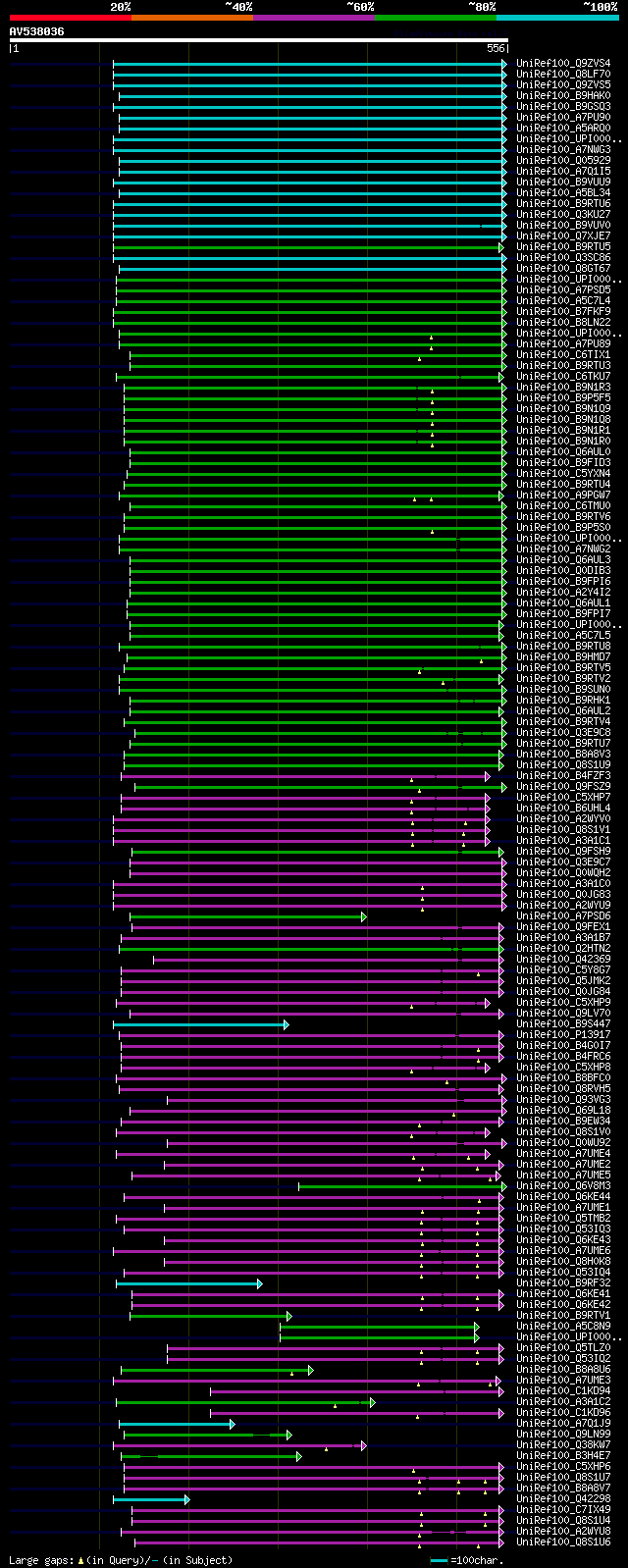The image size is (628, 1568).
Task: Select entry UniRef100_C5YXN4
Action: click(x=563, y=474)
